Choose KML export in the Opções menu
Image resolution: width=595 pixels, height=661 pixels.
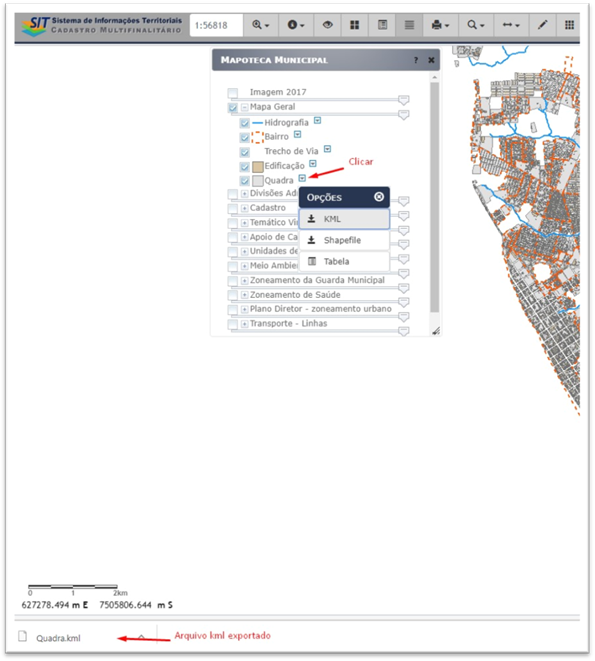point(344,219)
